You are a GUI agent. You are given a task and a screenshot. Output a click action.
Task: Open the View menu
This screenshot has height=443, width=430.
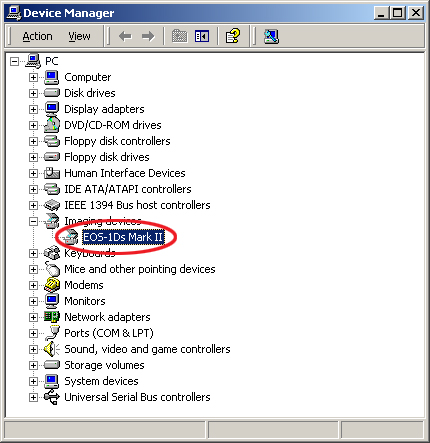coord(79,36)
